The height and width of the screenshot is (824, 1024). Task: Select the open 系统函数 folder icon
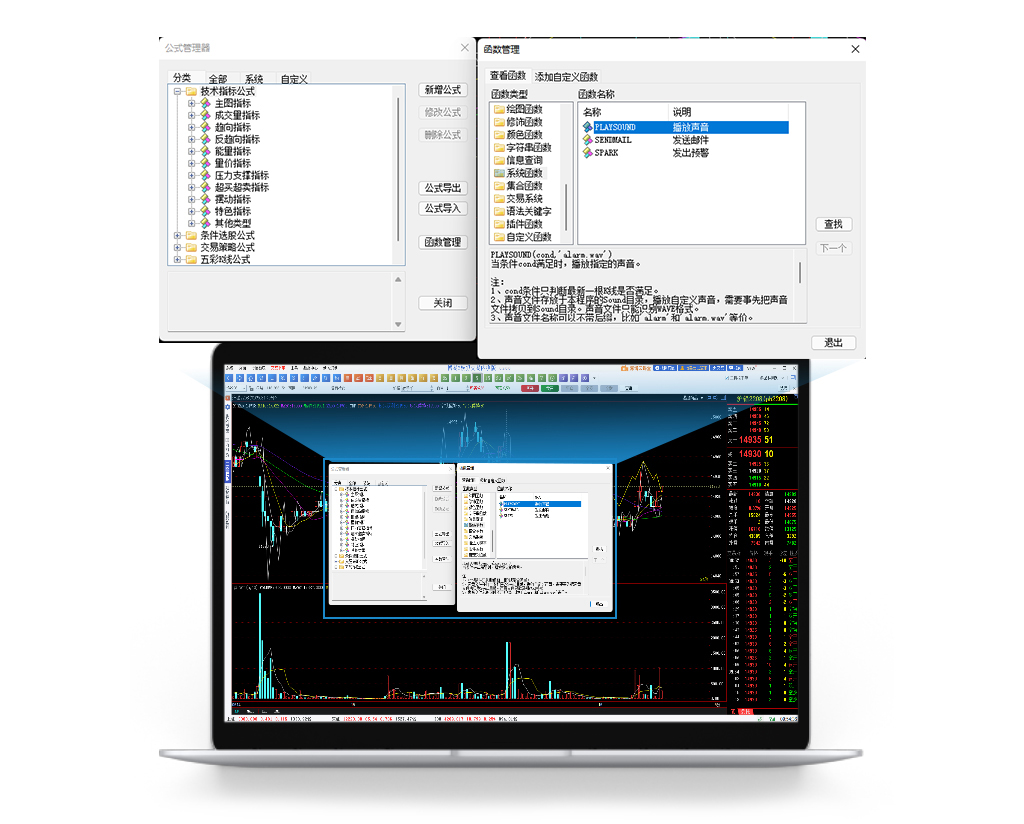click(x=499, y=173)
